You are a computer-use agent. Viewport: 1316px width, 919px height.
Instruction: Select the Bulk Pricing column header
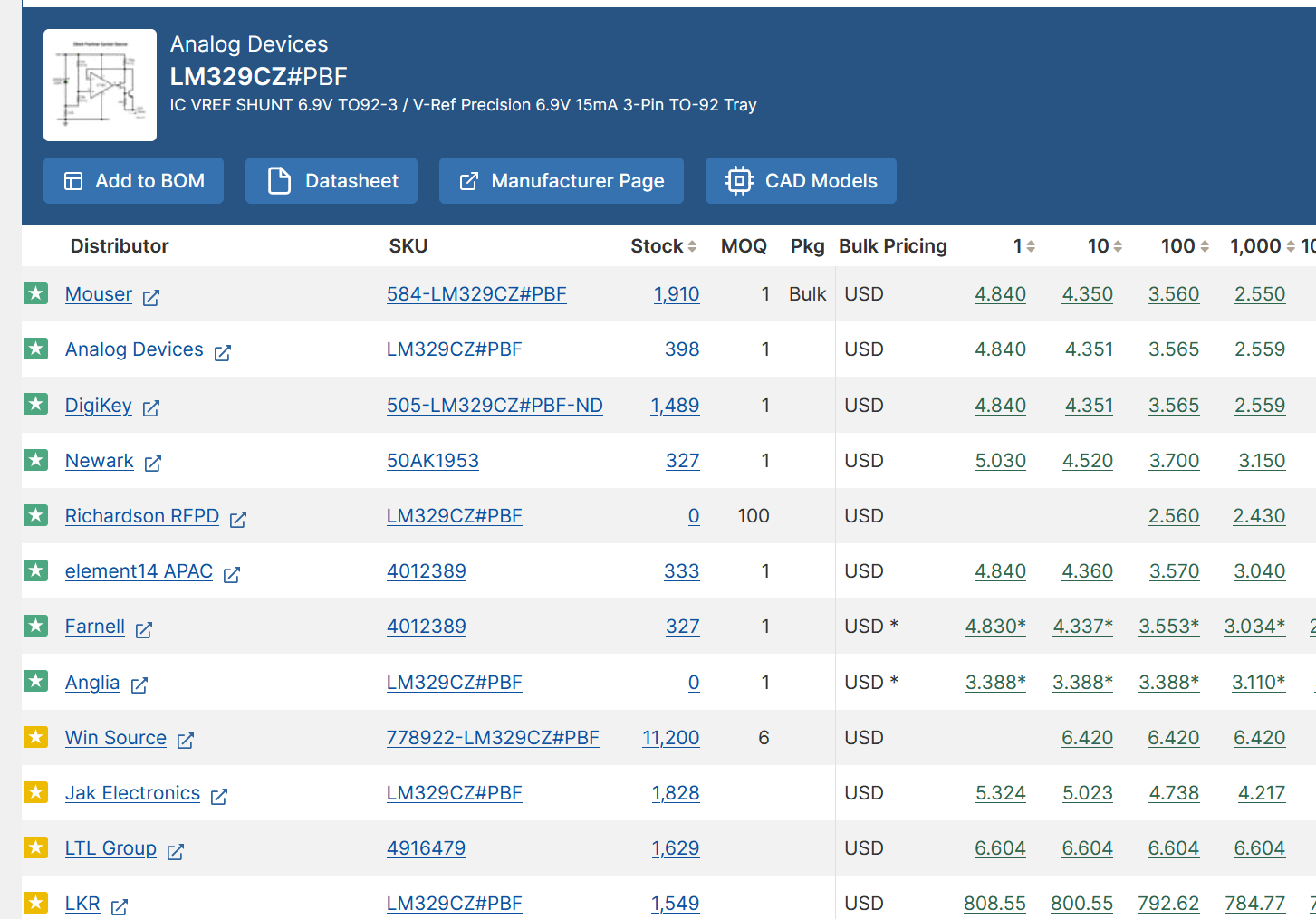[x=893, y=246]
